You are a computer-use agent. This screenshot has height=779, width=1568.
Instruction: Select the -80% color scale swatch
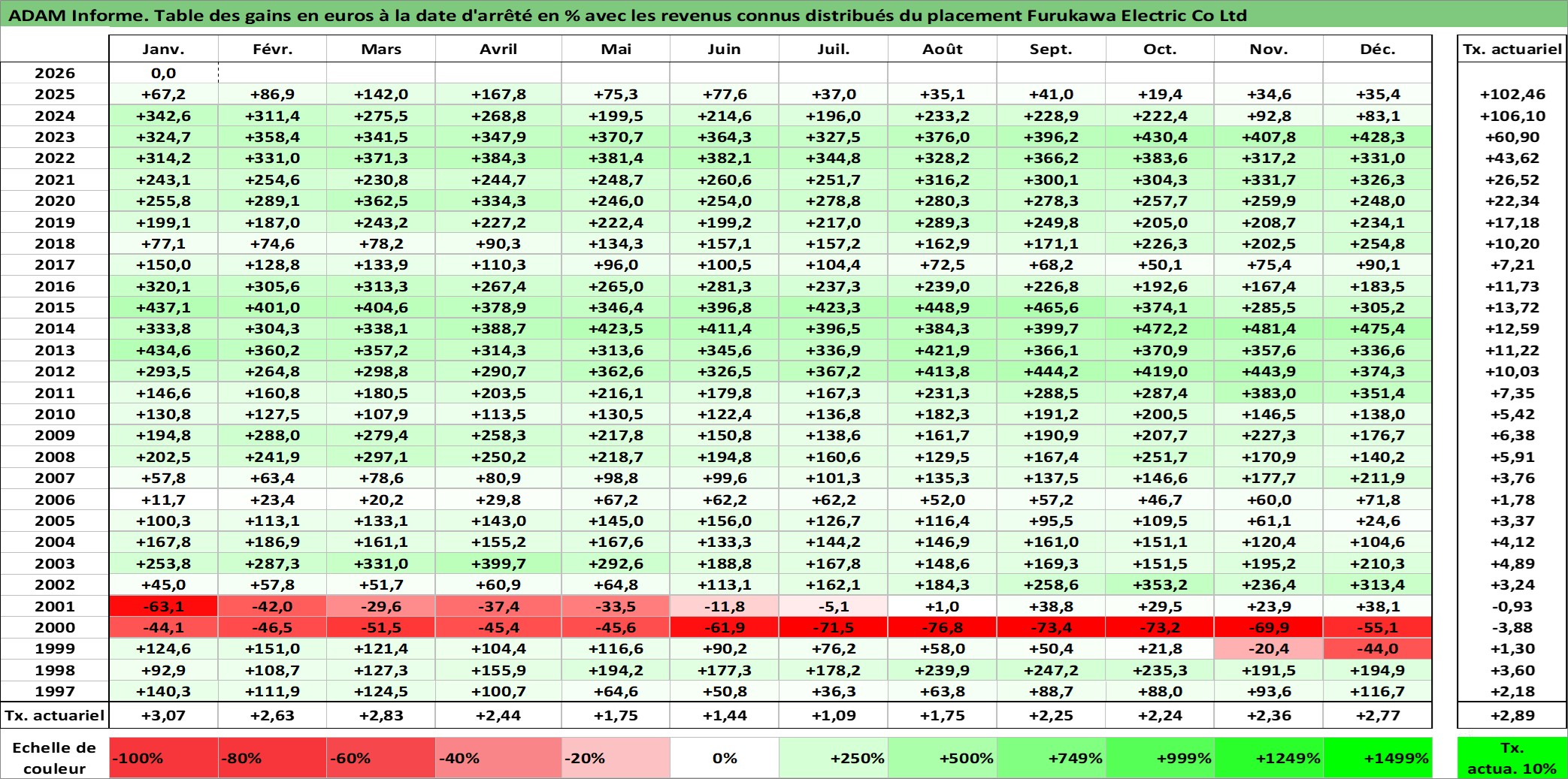click(x=272, y=758)
